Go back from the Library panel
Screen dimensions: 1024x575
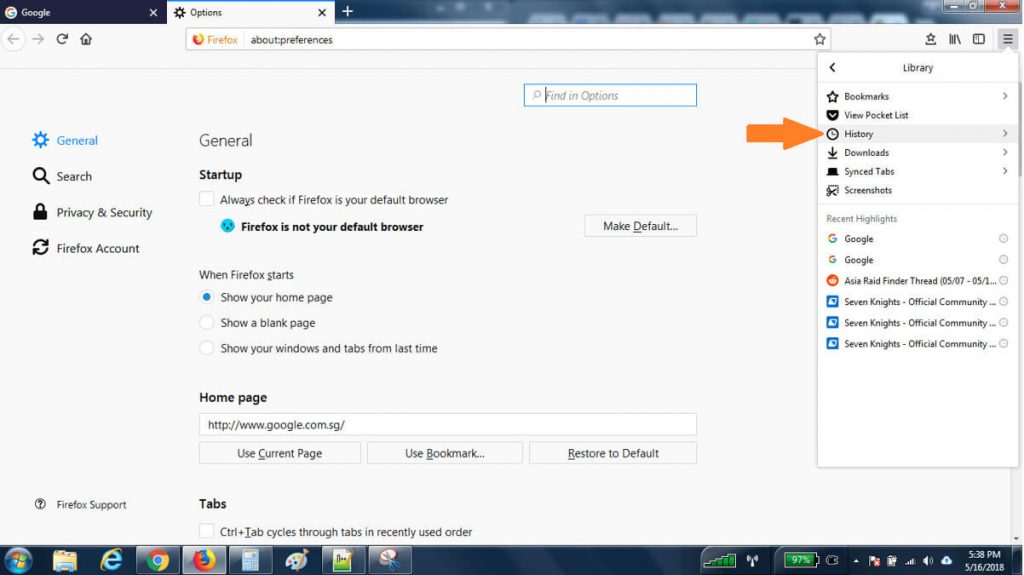(832, 67)
